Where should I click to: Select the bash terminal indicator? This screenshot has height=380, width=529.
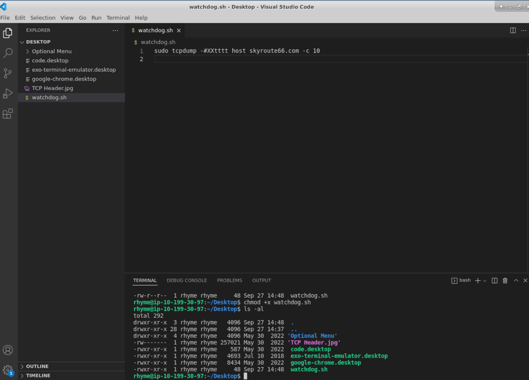click(x=461, y=280)
